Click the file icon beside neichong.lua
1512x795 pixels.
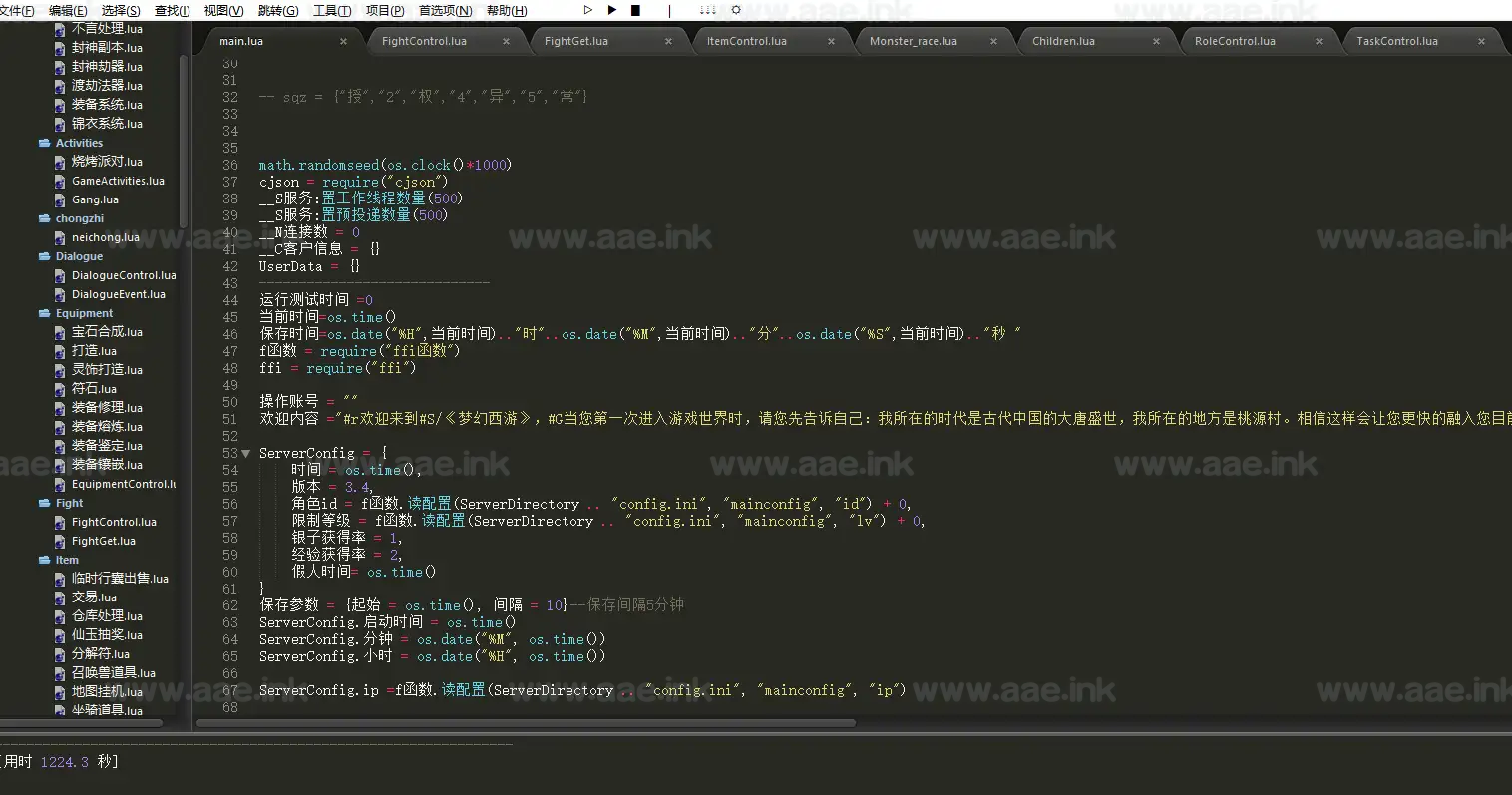click(x=61, y=237)
